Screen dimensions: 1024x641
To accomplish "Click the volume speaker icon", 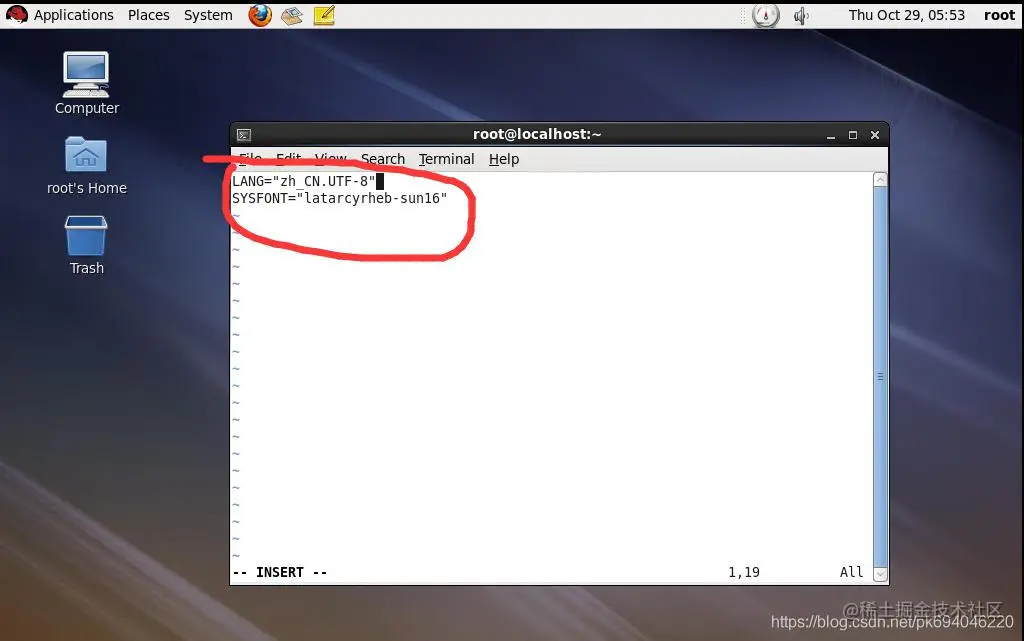I will coord(801,16).
